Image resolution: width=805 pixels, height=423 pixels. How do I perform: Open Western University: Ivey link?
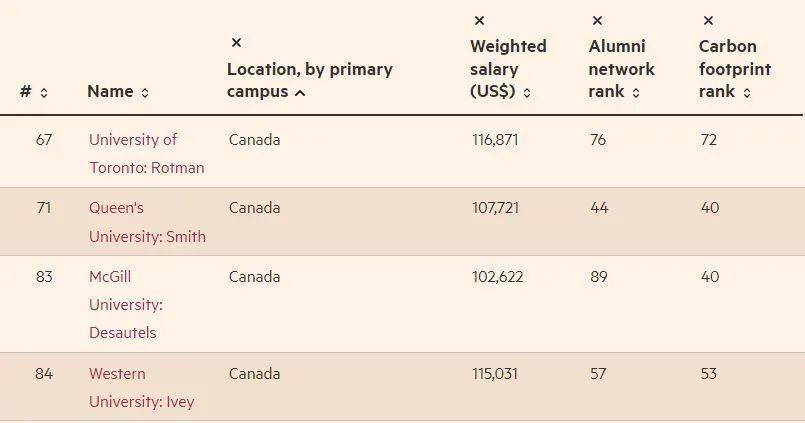(141, 388)
